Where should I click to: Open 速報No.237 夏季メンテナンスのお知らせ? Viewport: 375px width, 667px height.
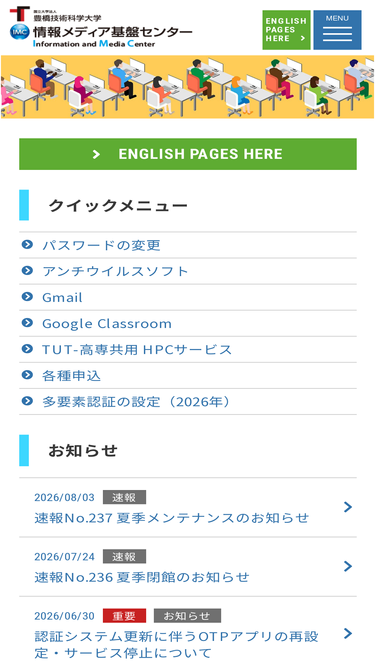click(171, 518)
